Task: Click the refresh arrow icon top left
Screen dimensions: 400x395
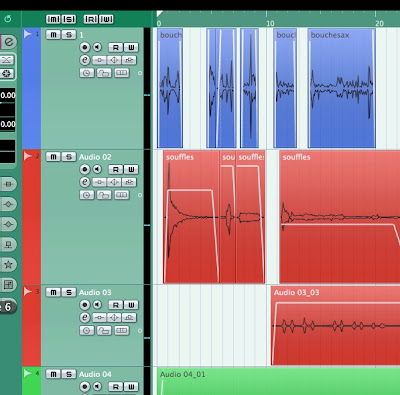Action: pos(7,19)
